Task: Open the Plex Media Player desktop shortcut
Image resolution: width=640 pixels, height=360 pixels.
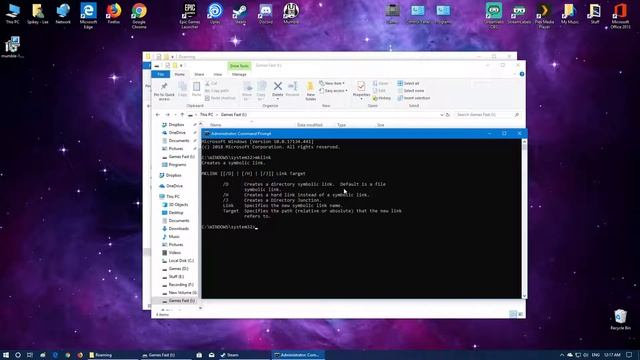Action: point(544,16)
